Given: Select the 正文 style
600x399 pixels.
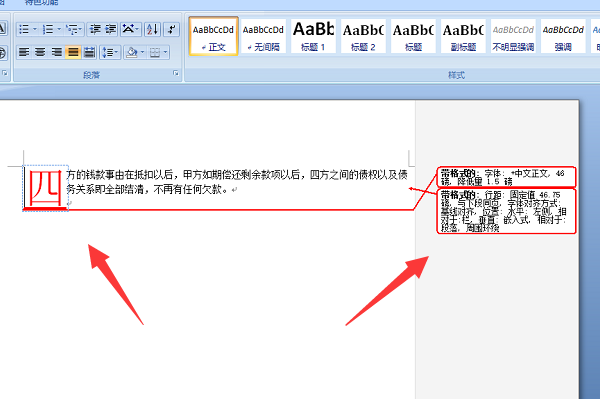Looking at the screenshot, I should point(213,36).
